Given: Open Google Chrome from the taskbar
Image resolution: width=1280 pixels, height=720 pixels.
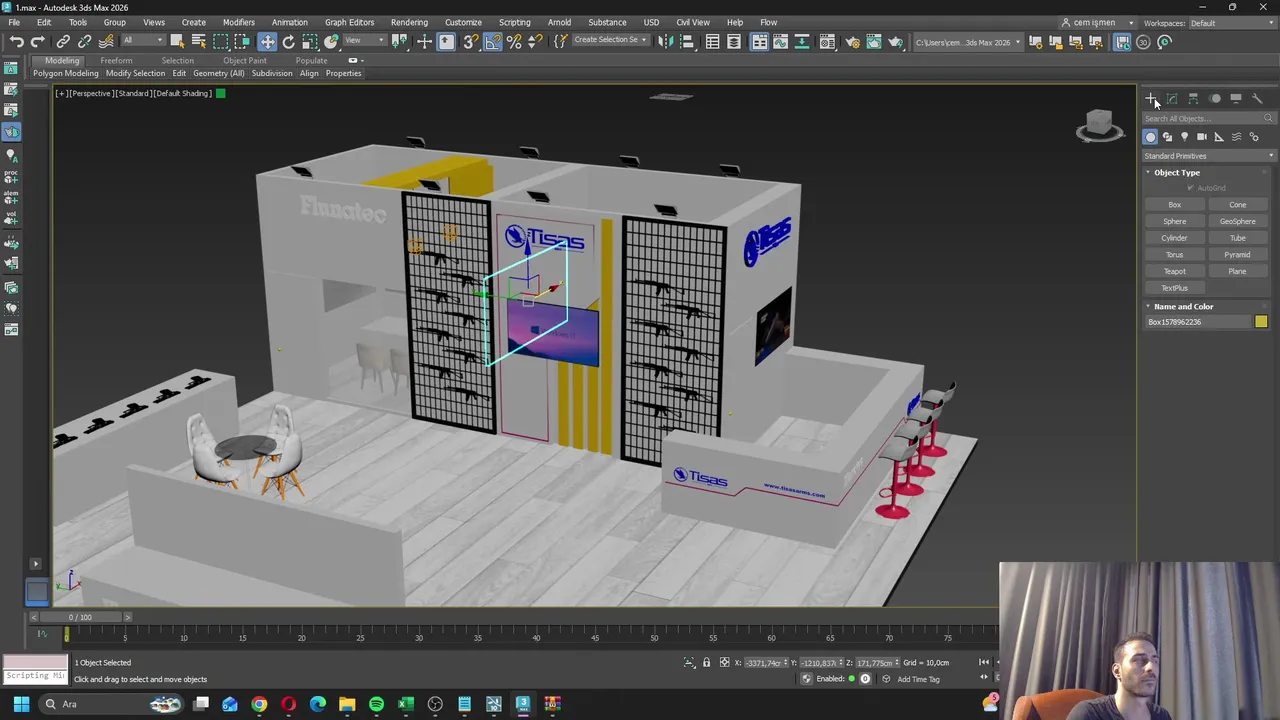Looking at the screenshot, I should (x=259, y=704).
